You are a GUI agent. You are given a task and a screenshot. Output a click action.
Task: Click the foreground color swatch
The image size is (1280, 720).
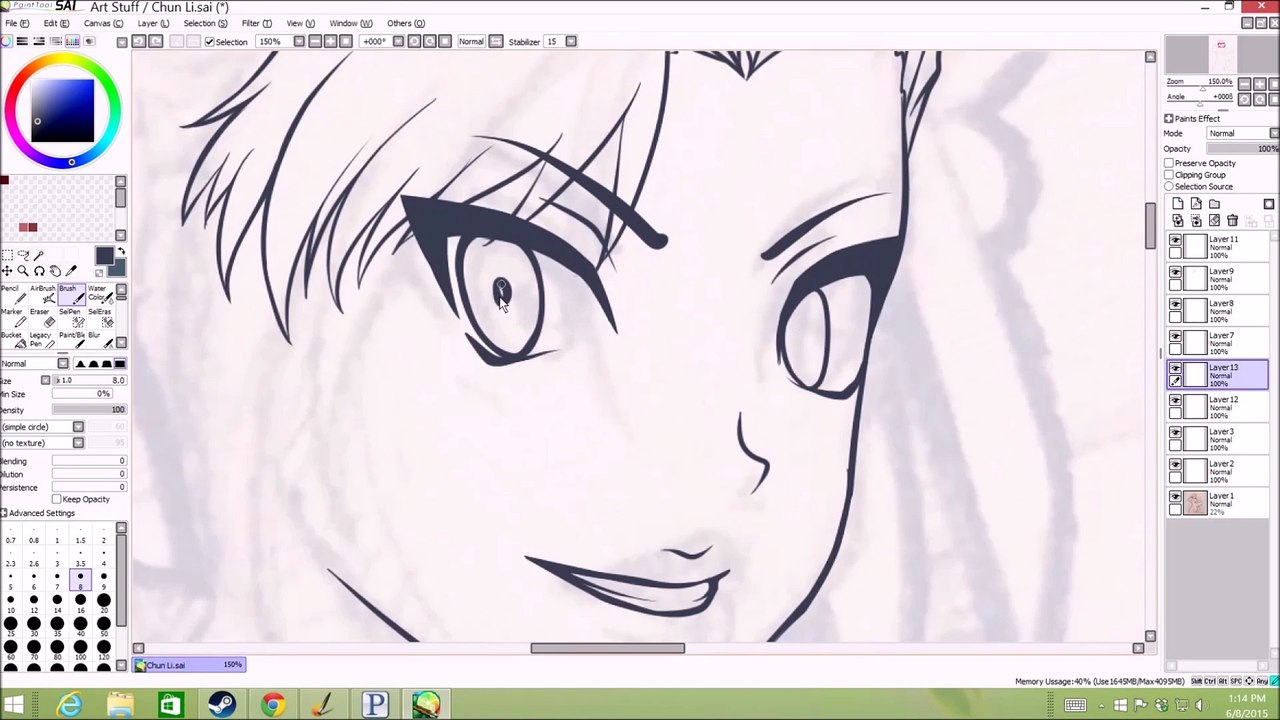tap(104, 256)
